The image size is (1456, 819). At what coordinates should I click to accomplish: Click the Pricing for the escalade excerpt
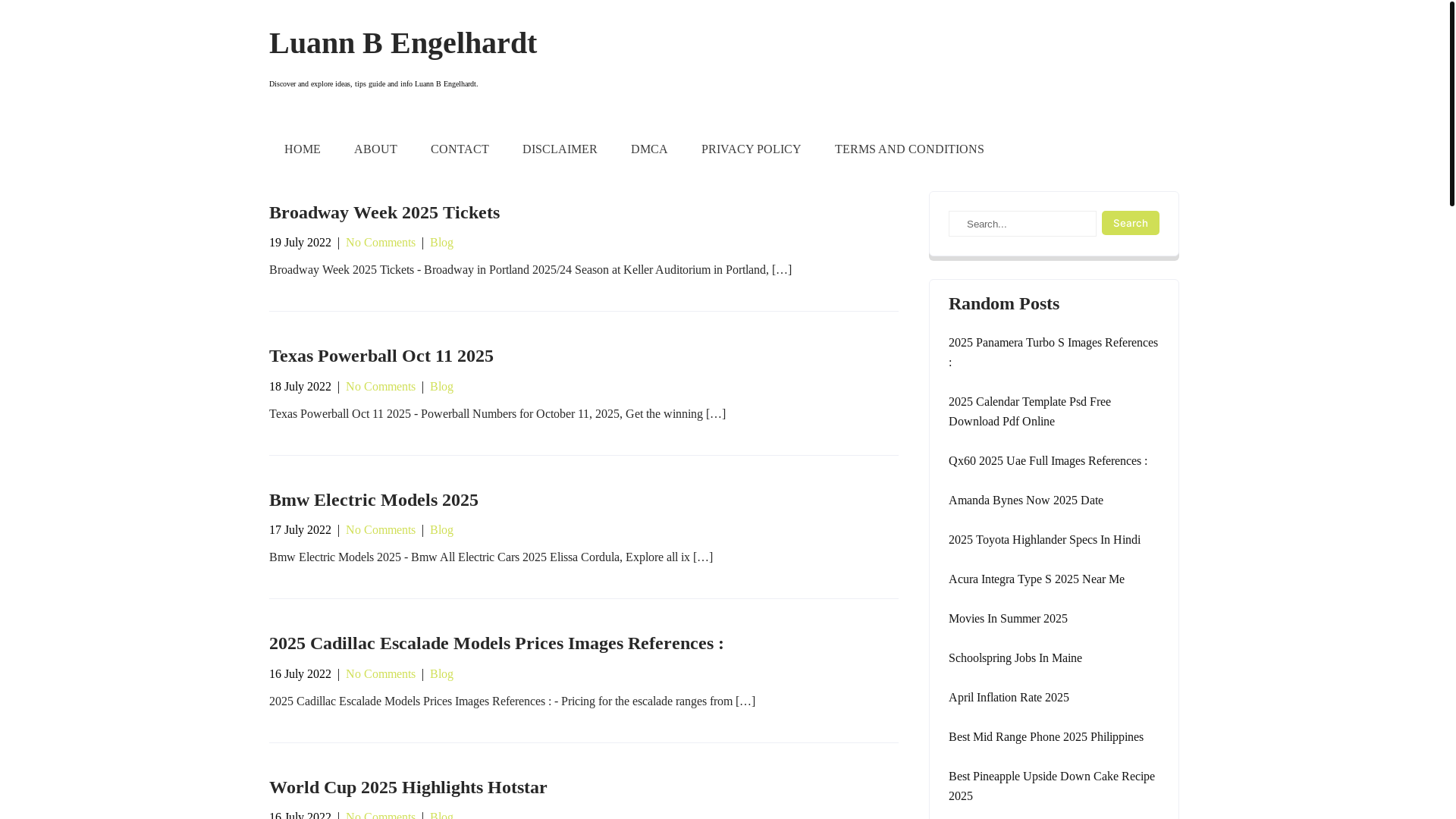click(512, 701)
